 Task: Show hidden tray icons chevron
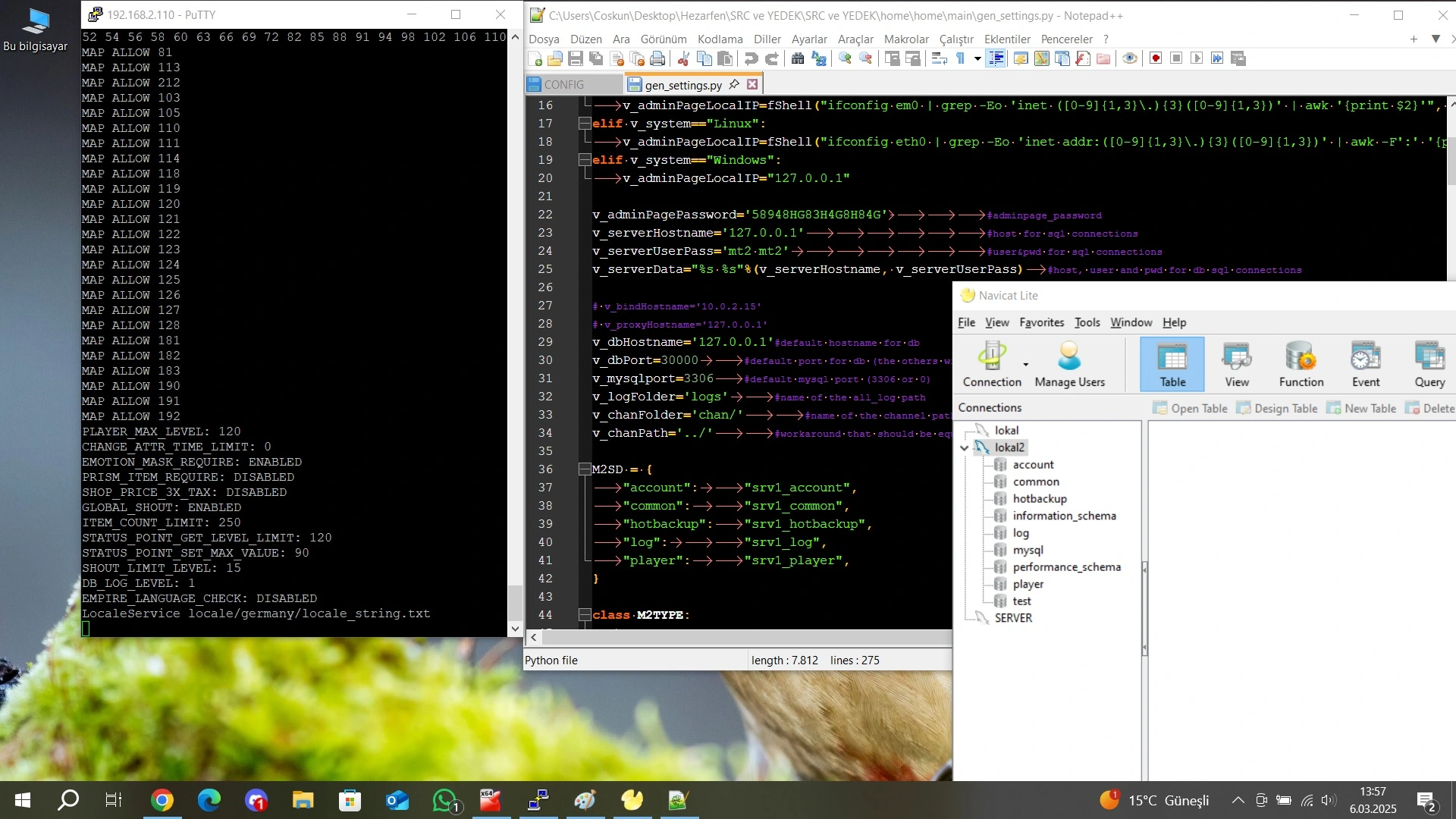(1238, 800)
